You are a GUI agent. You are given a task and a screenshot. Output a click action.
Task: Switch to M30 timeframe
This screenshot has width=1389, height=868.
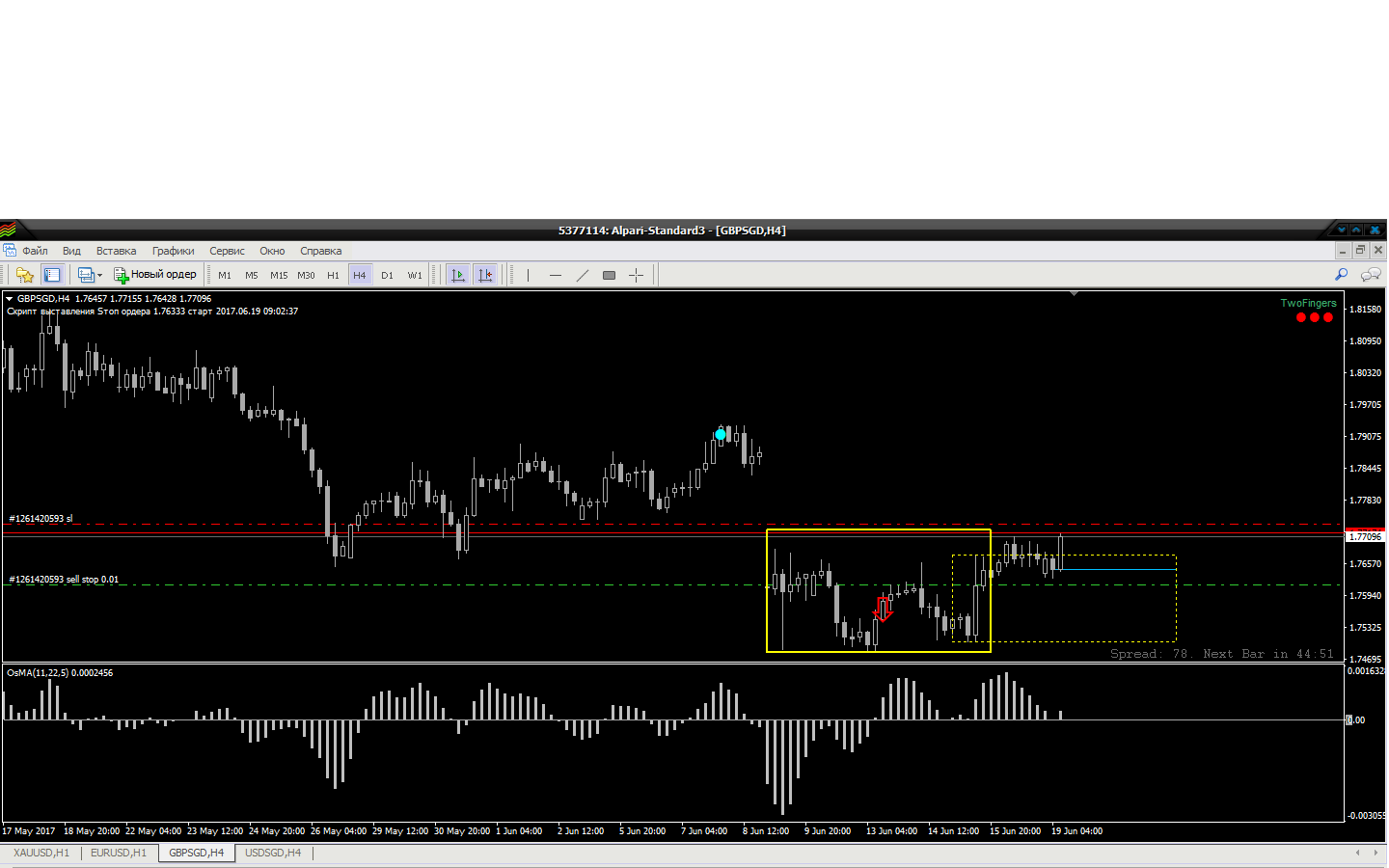pyautogui.click(x=306, y=275)
